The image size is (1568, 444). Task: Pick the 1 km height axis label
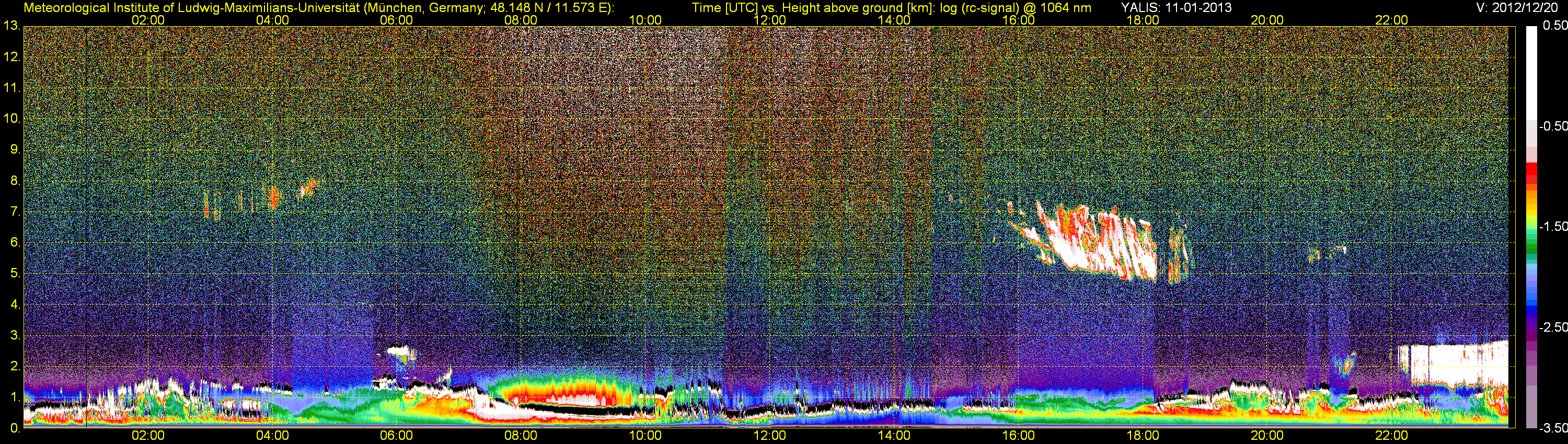pos(15,397)
